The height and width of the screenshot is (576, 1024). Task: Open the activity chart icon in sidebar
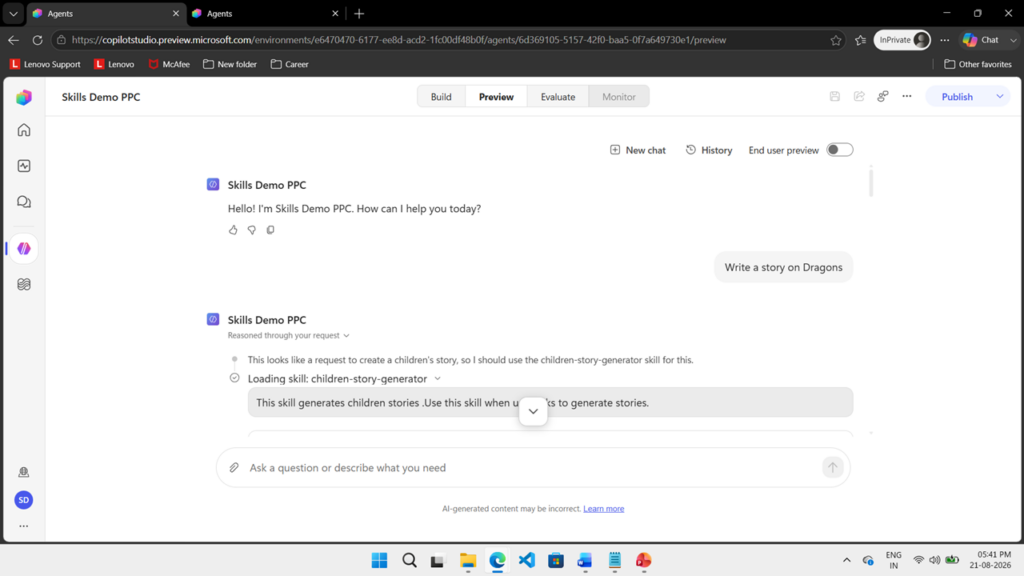(x=24, y=166)
